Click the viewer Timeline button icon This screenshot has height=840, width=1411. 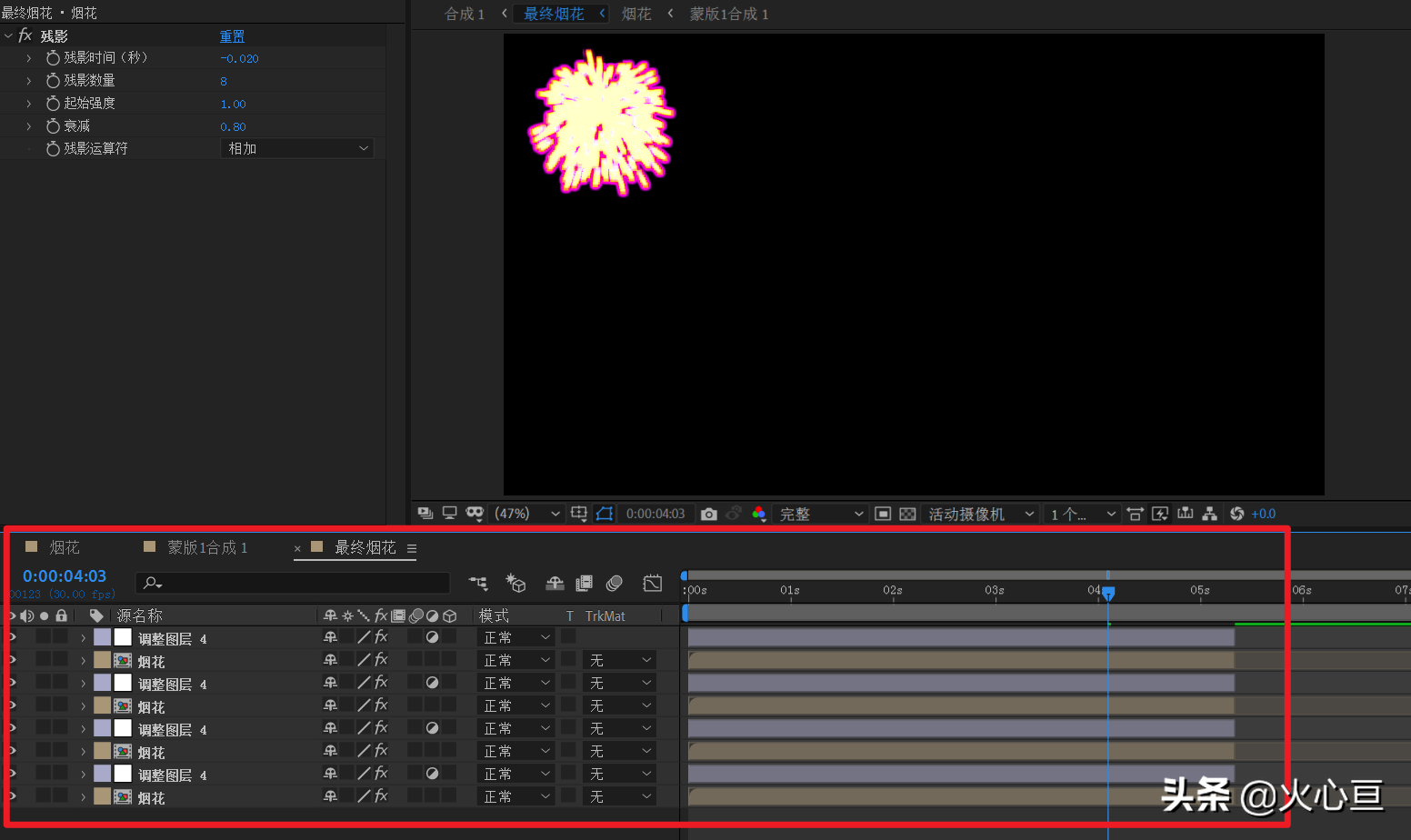tap(1185, 514)
